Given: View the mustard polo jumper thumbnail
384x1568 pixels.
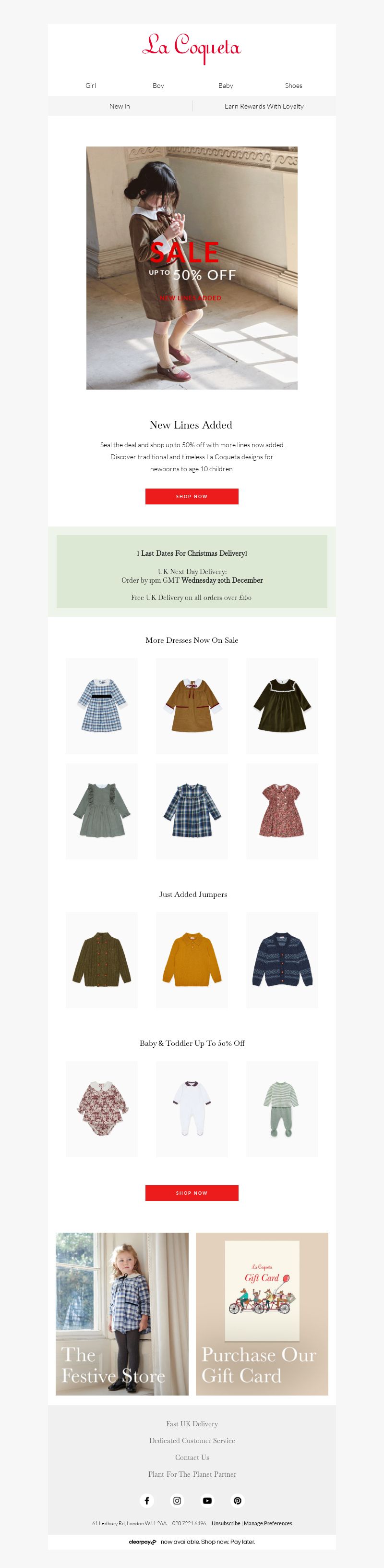Looking at the screenshot, I should pyautogui.click(x=192, y=960).
